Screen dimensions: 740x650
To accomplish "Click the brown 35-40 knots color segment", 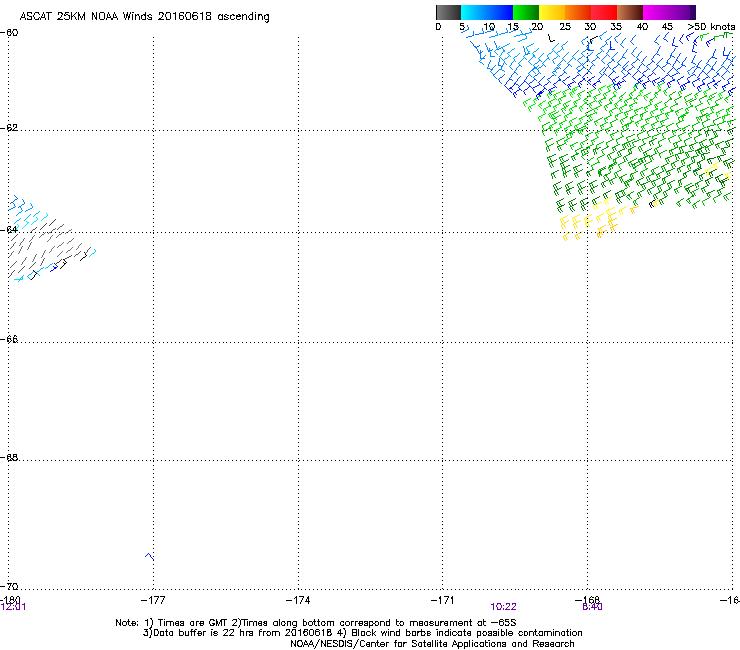I will (630, 12).
